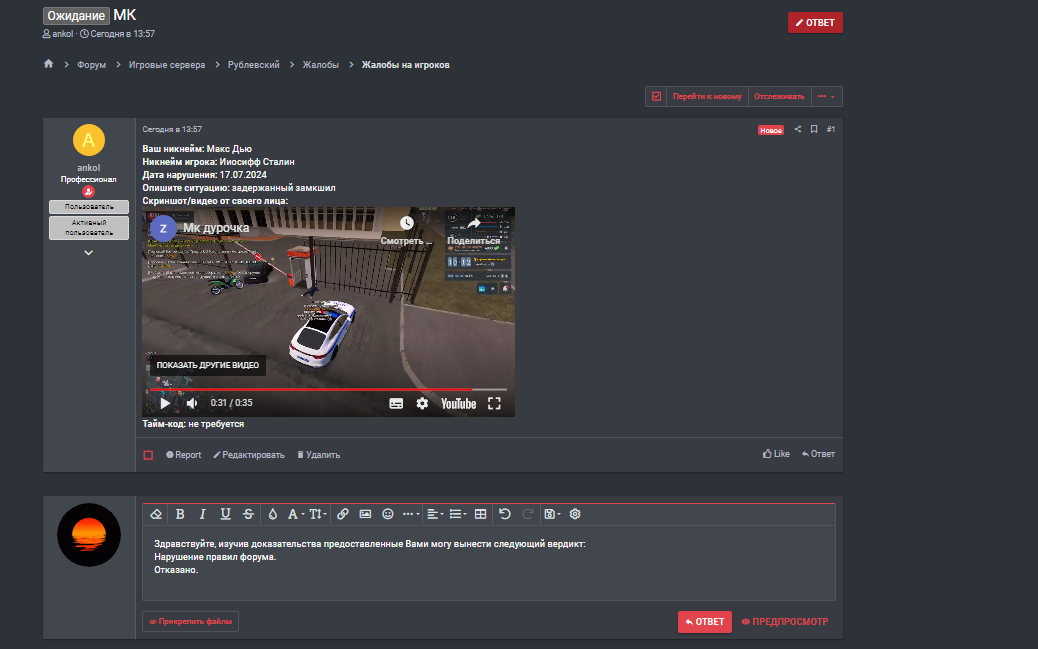
Task: Open the emoji smiley picker
Action: [388, 514]
